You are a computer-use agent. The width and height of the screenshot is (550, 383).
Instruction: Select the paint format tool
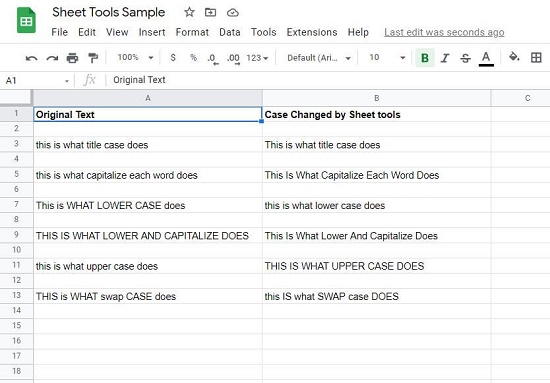point(93,58)
